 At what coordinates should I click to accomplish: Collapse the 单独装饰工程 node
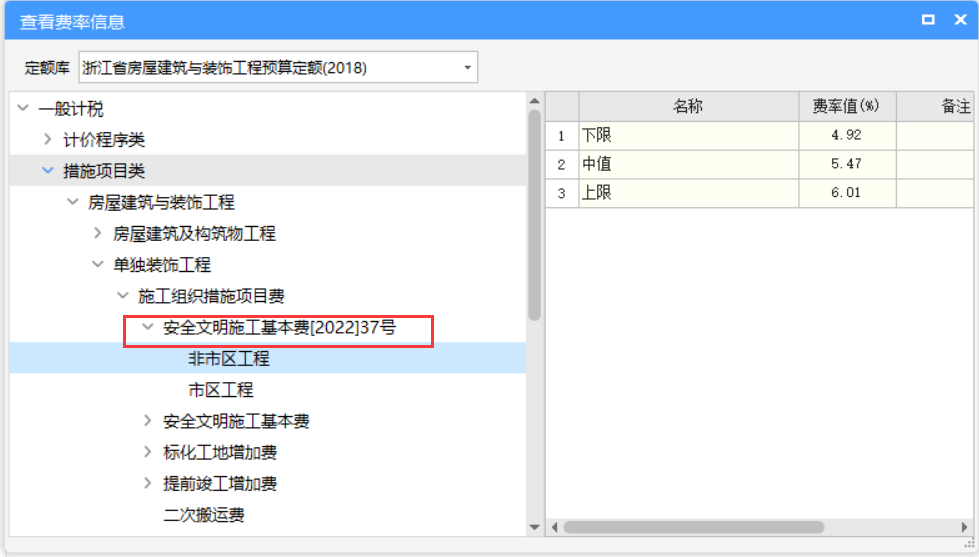pyautogui.click(x=98, y=264)
